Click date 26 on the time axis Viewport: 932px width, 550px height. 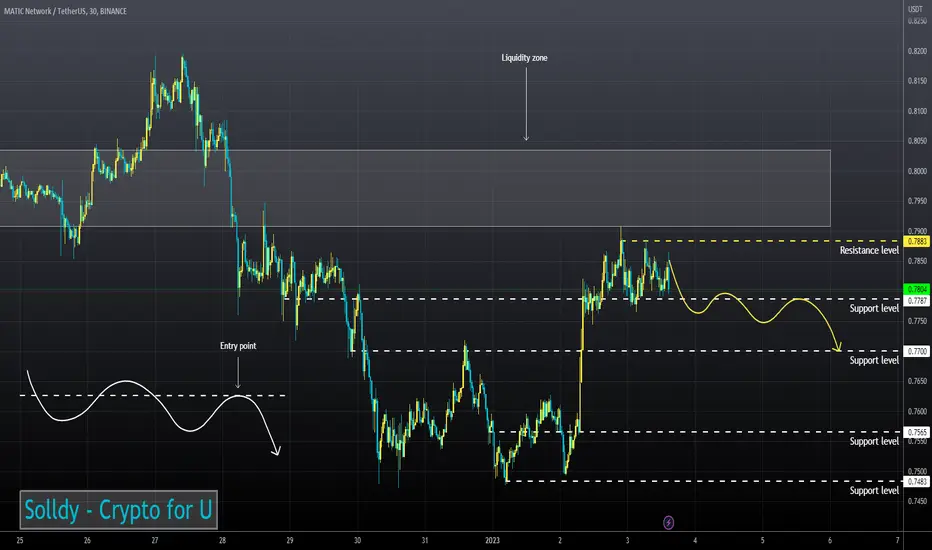tap(87, 540)
